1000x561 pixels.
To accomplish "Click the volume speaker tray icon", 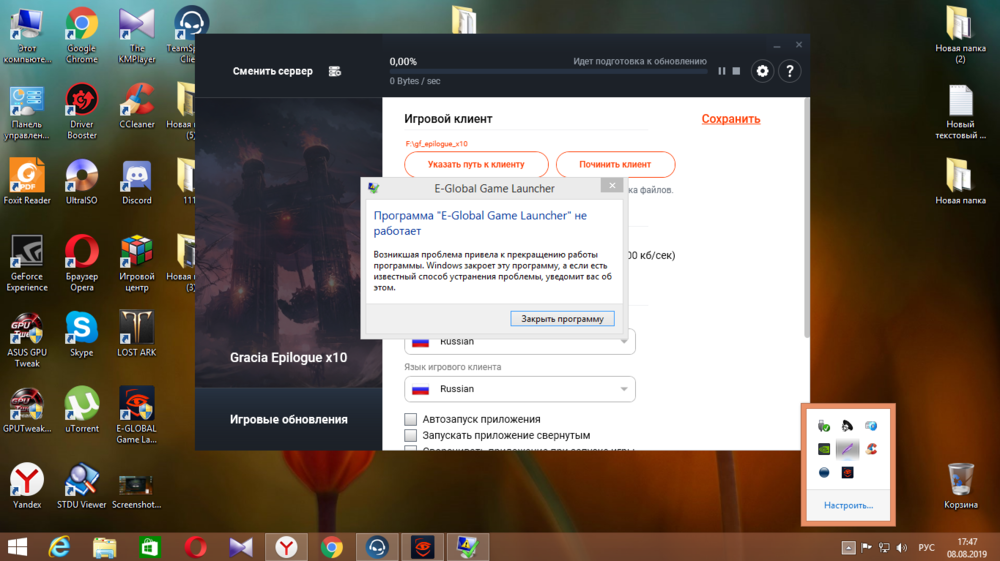I will tap(902, 548).
